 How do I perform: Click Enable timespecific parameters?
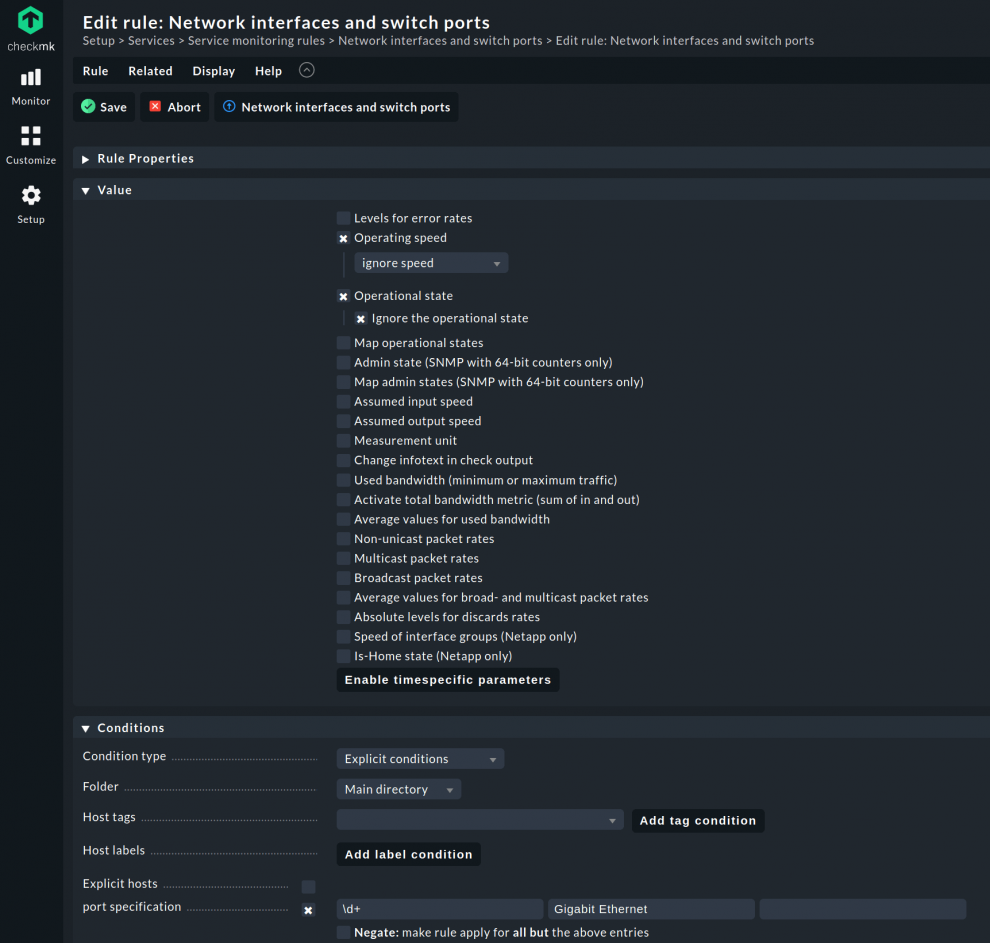(447, 679)
